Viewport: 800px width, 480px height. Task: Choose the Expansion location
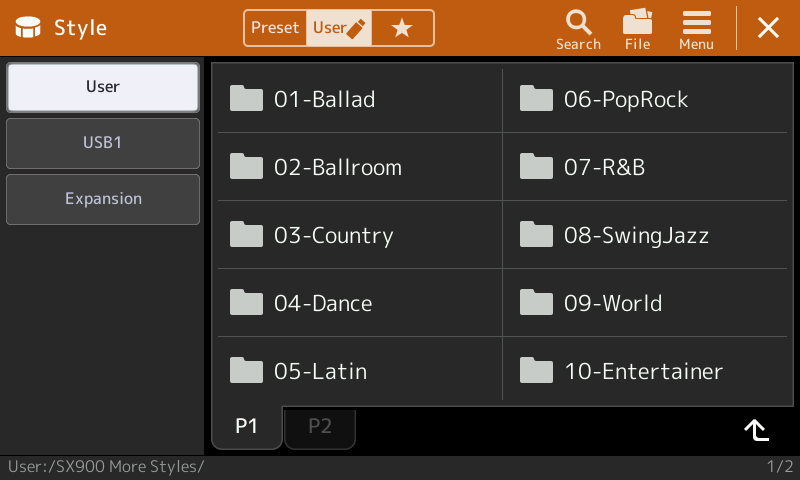103,199
